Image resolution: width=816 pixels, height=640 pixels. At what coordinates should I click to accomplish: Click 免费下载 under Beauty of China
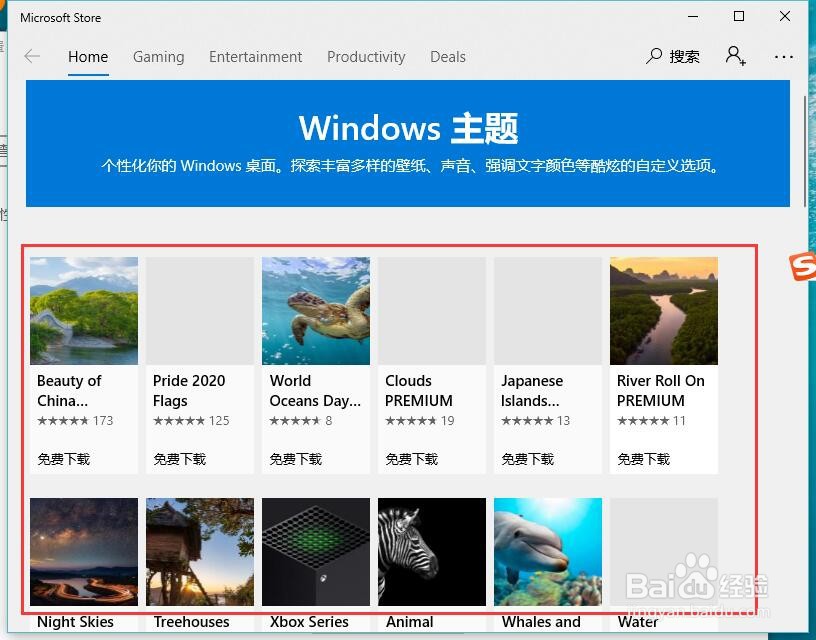tap(63, 459)
